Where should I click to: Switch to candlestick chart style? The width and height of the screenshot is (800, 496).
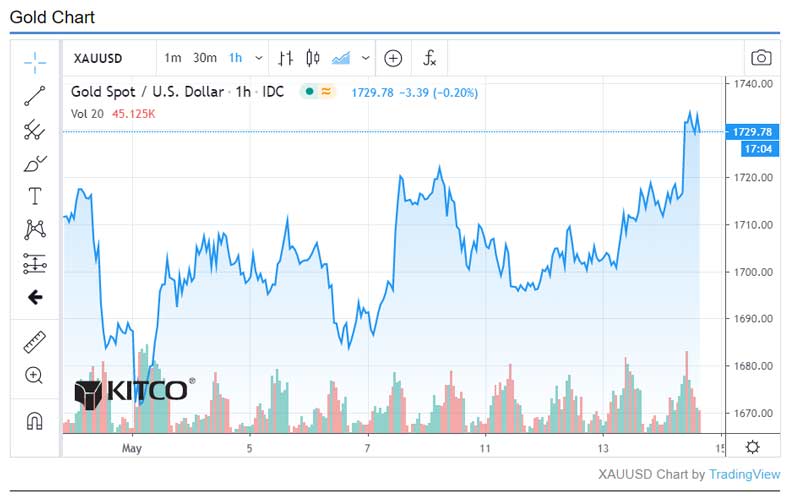313,58
